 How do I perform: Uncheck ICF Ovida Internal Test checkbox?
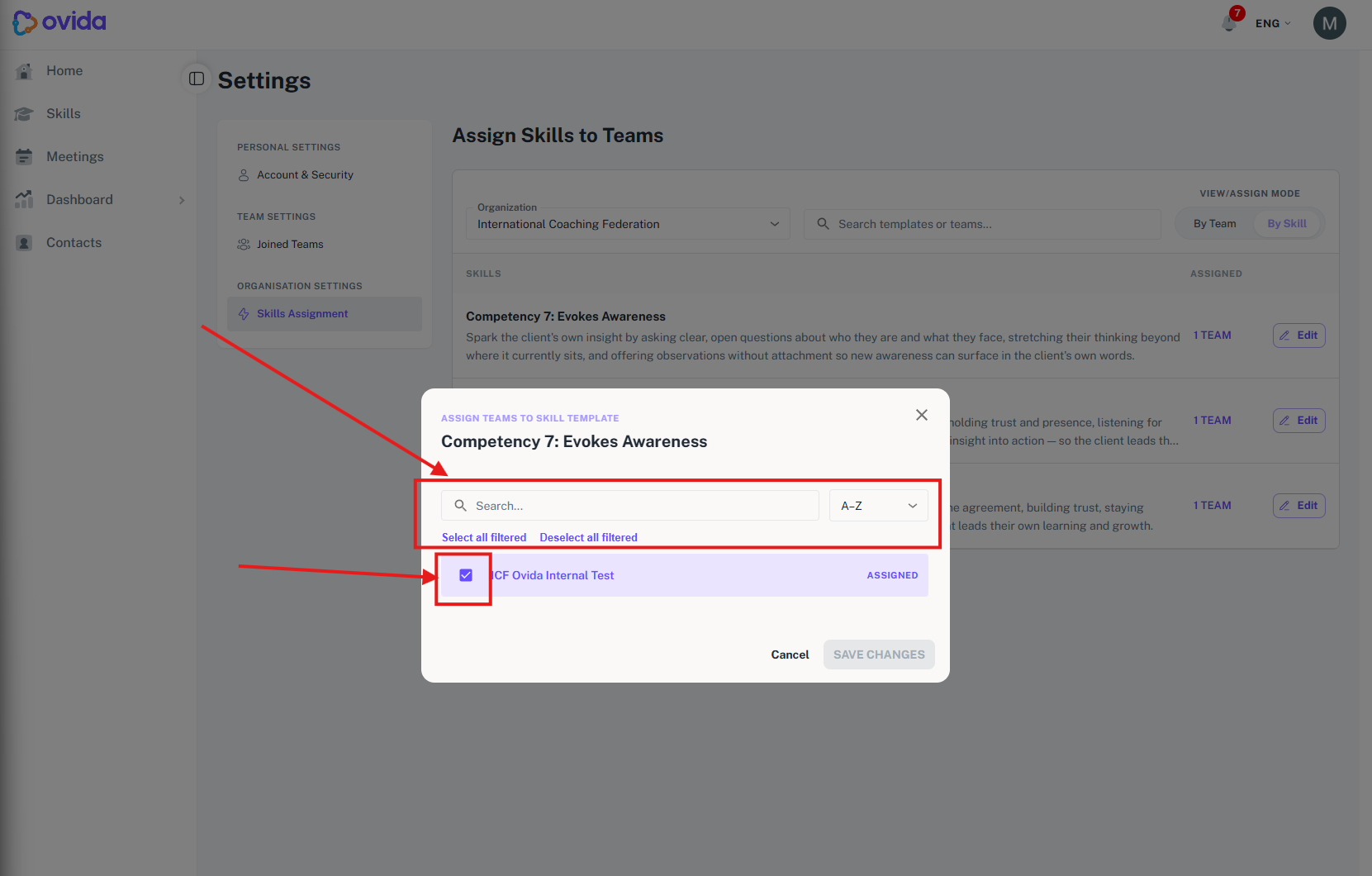[x=466, y=575]
